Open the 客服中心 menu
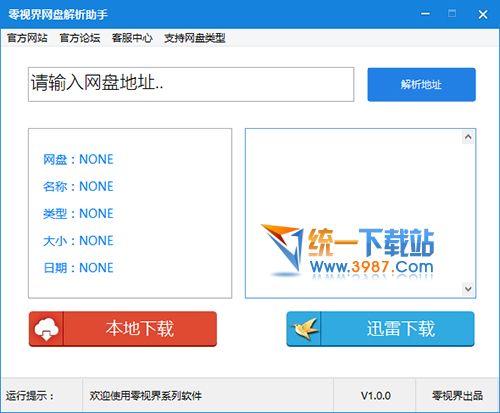500x413 pixels. [132, 38]
